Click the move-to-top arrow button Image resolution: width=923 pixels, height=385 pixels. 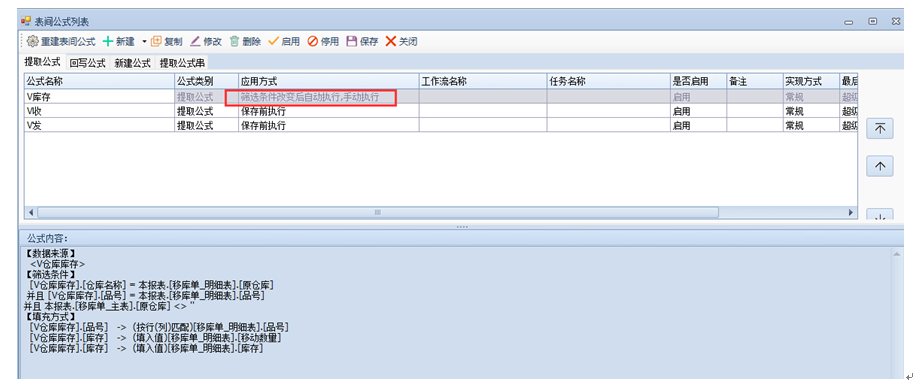(879, 128)
